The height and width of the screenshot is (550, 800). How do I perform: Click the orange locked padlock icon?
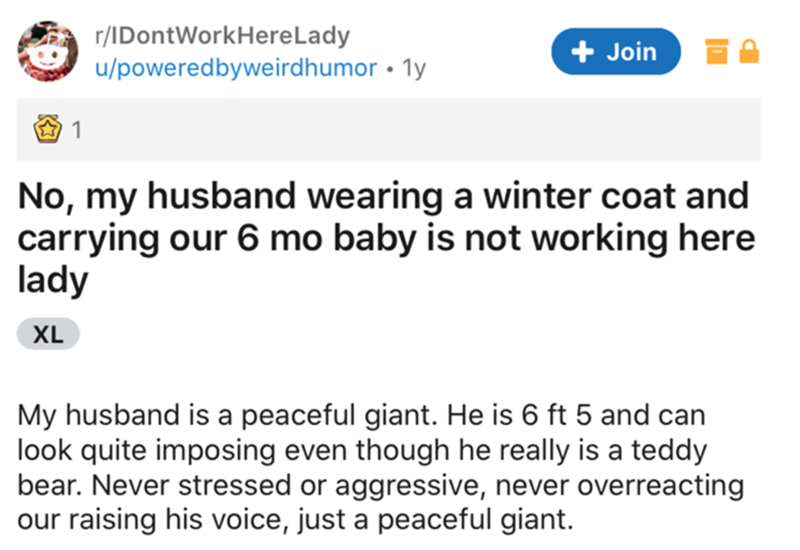click(x=746, y=52)
